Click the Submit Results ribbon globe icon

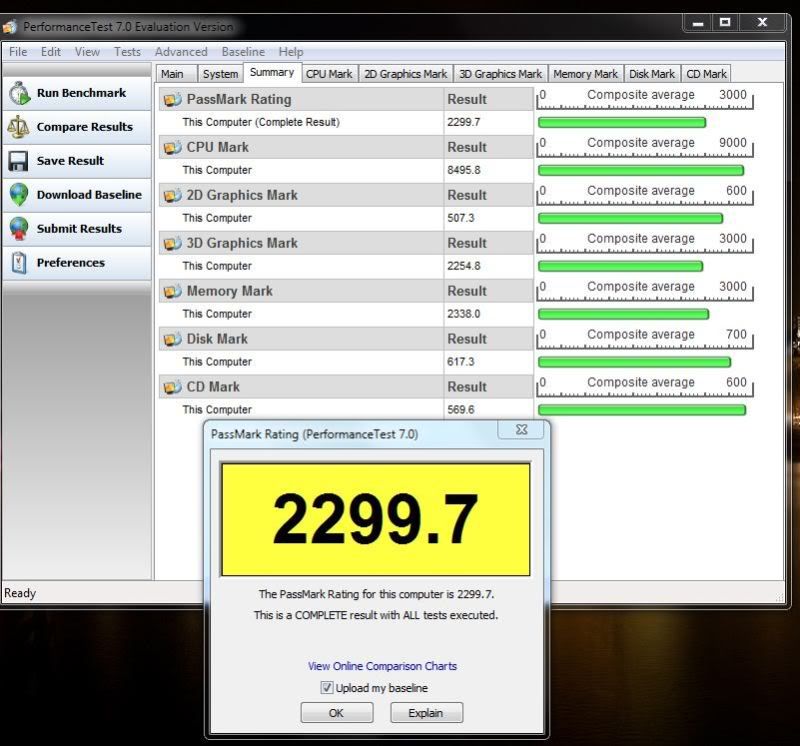pos(19,229)
